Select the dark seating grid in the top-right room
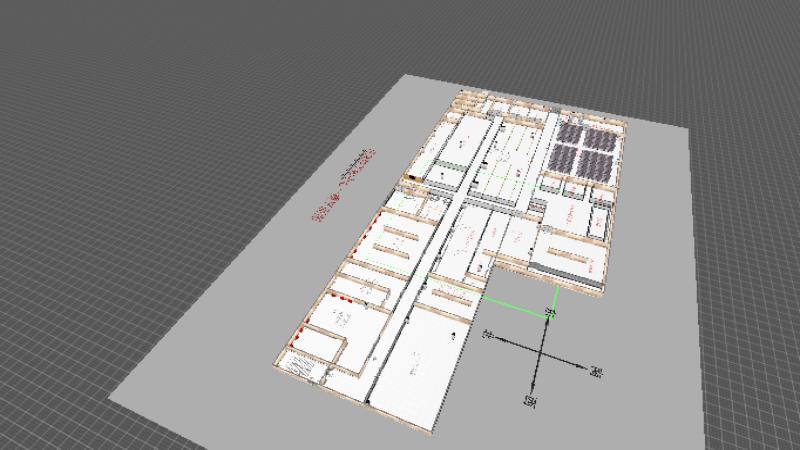 (x=587, y=151)
